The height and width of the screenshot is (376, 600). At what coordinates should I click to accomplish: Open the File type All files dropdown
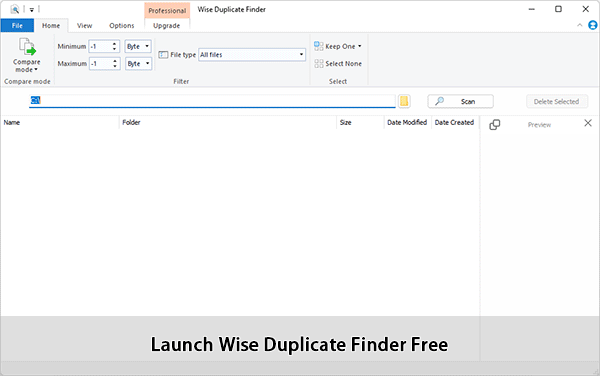252,55
